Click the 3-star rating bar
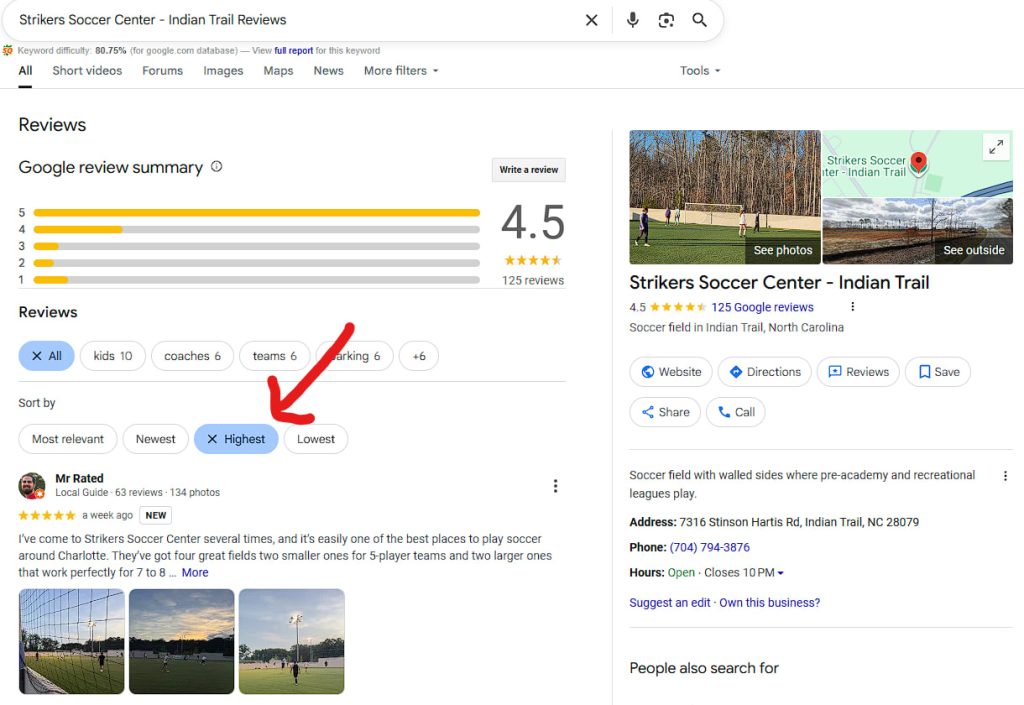Image resolution: width=1024 pixels, height=705 pixels. pos(257,246)
